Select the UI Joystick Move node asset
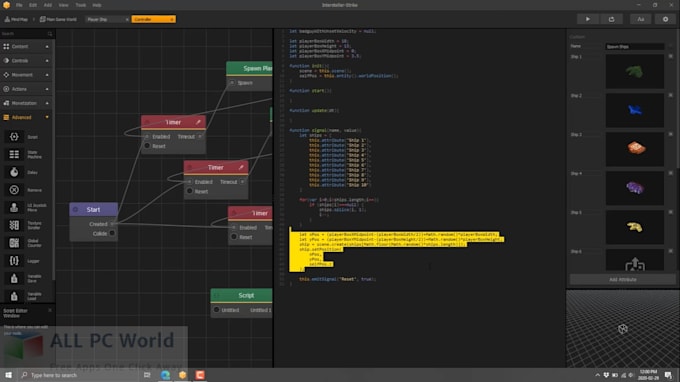 pos(14,207)
